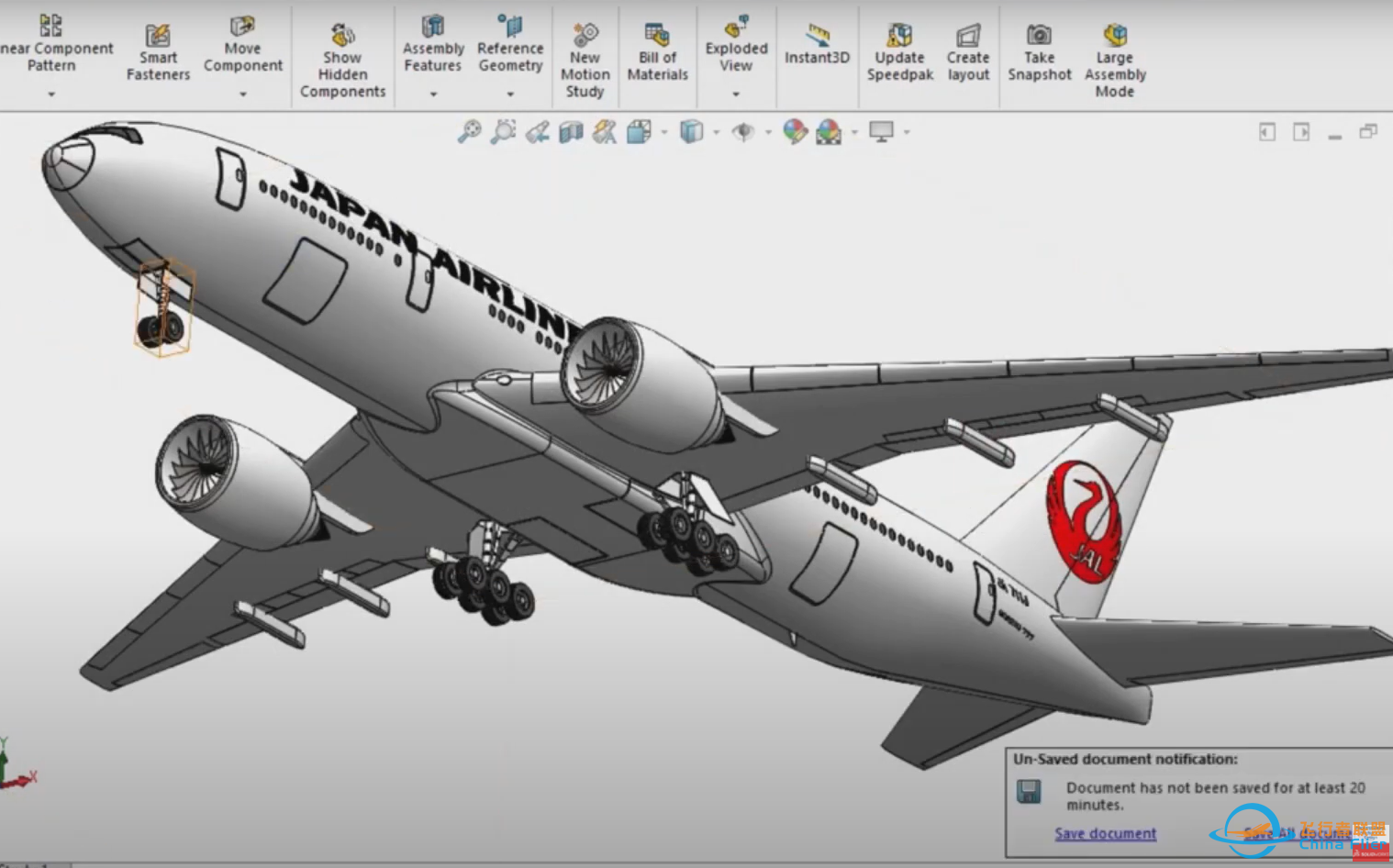Click the Hide/Show Items eye icon
Viewport: 1393px width, 868px height.
(742, 132)
